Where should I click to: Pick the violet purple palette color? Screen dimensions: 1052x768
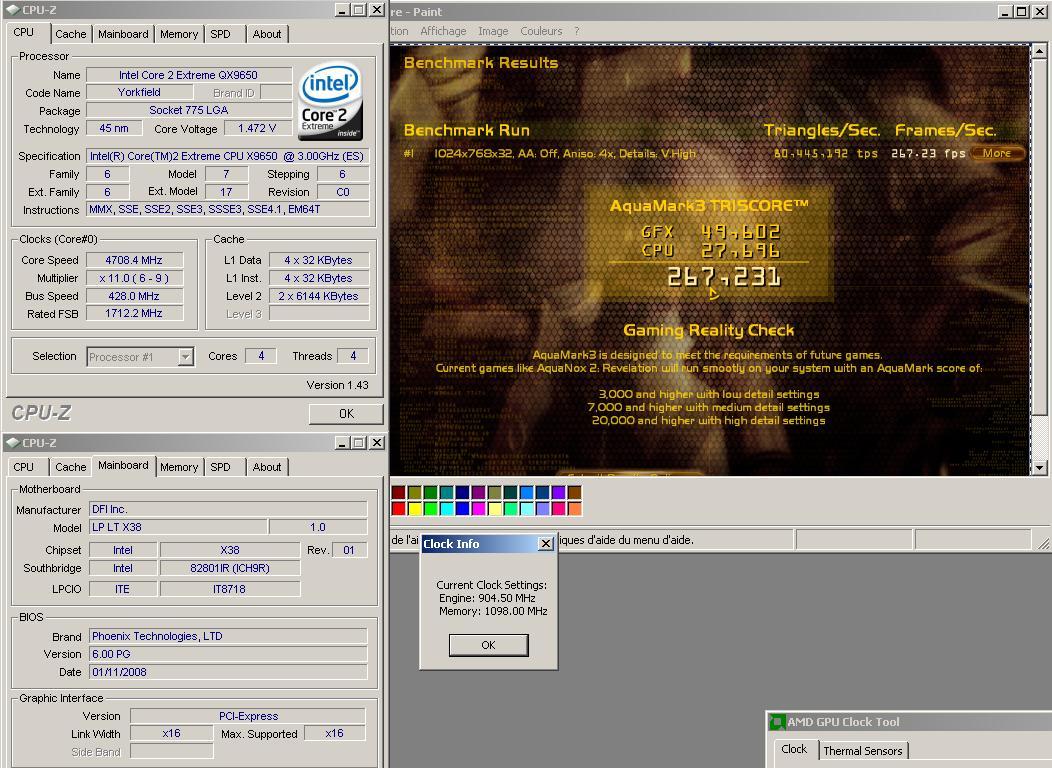click(x=558, y=493)
